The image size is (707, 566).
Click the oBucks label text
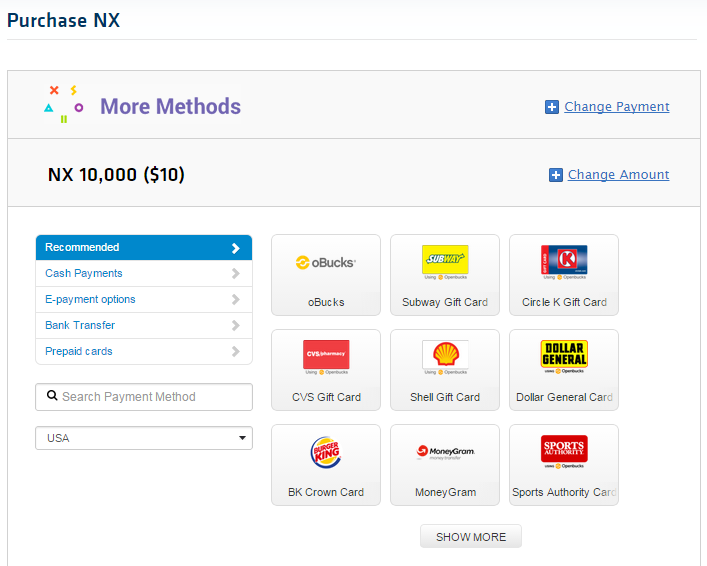[326, 302]
